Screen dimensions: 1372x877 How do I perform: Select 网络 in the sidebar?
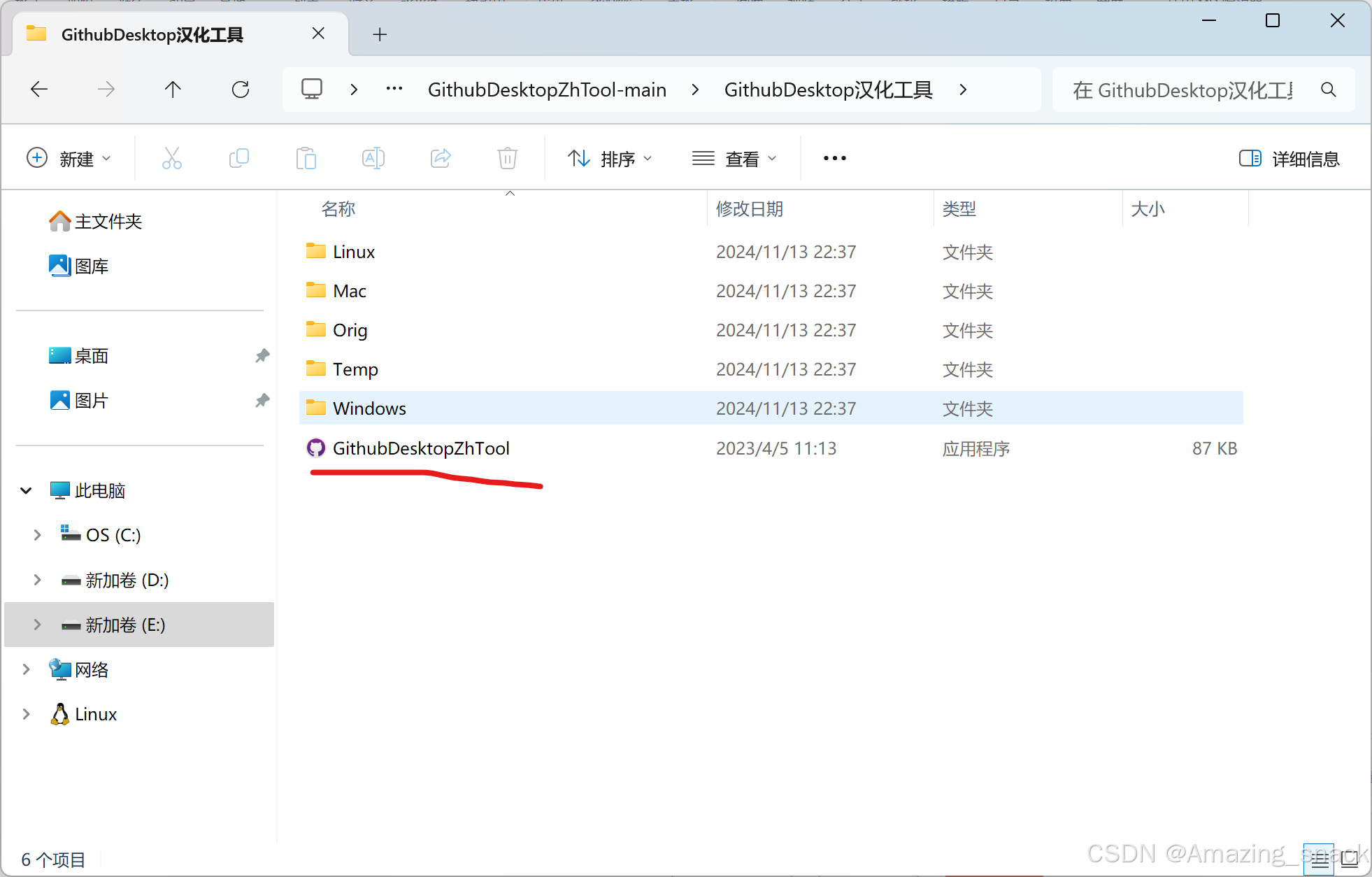[x=79, y=669]
